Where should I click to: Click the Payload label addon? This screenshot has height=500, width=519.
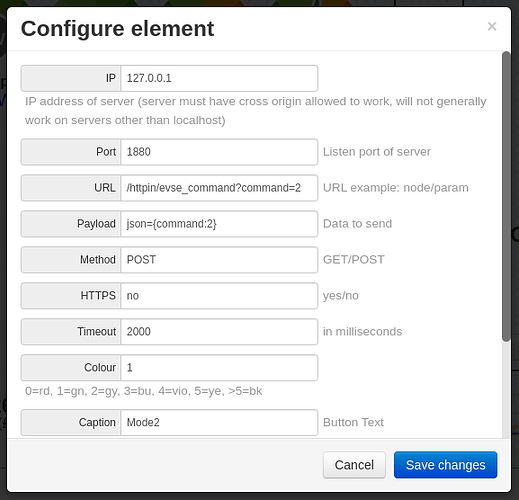pos(71,224)
